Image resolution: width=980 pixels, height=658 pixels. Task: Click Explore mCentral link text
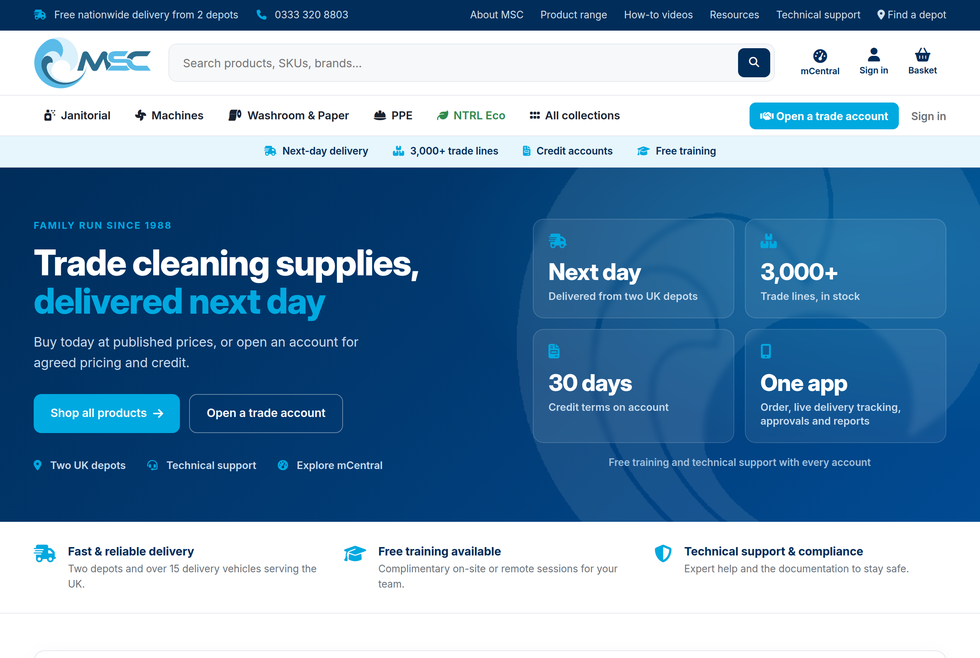coord(339,465)
